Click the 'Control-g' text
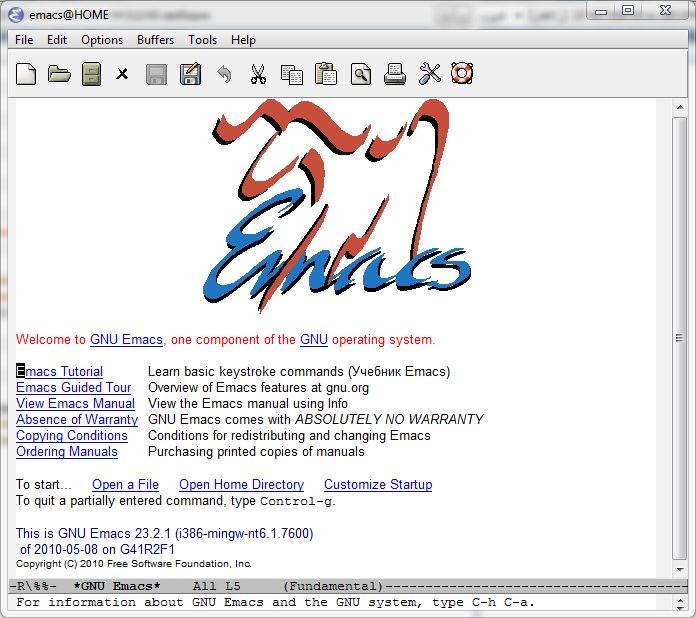Image resolution: width=696 pixels, height=618 pixels. point(296,501)
